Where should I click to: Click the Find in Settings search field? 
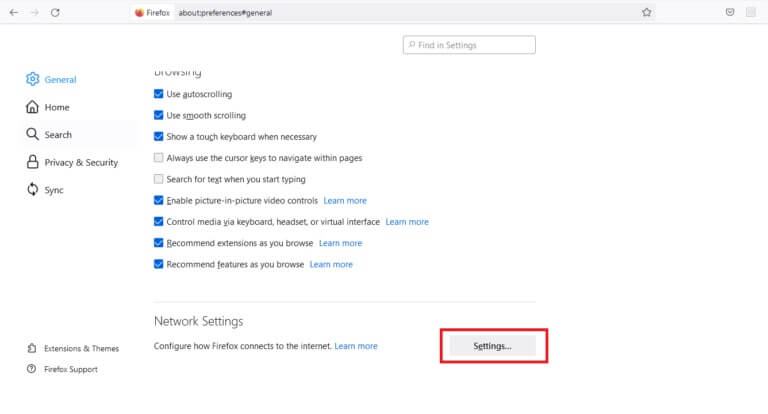(469, 45)
